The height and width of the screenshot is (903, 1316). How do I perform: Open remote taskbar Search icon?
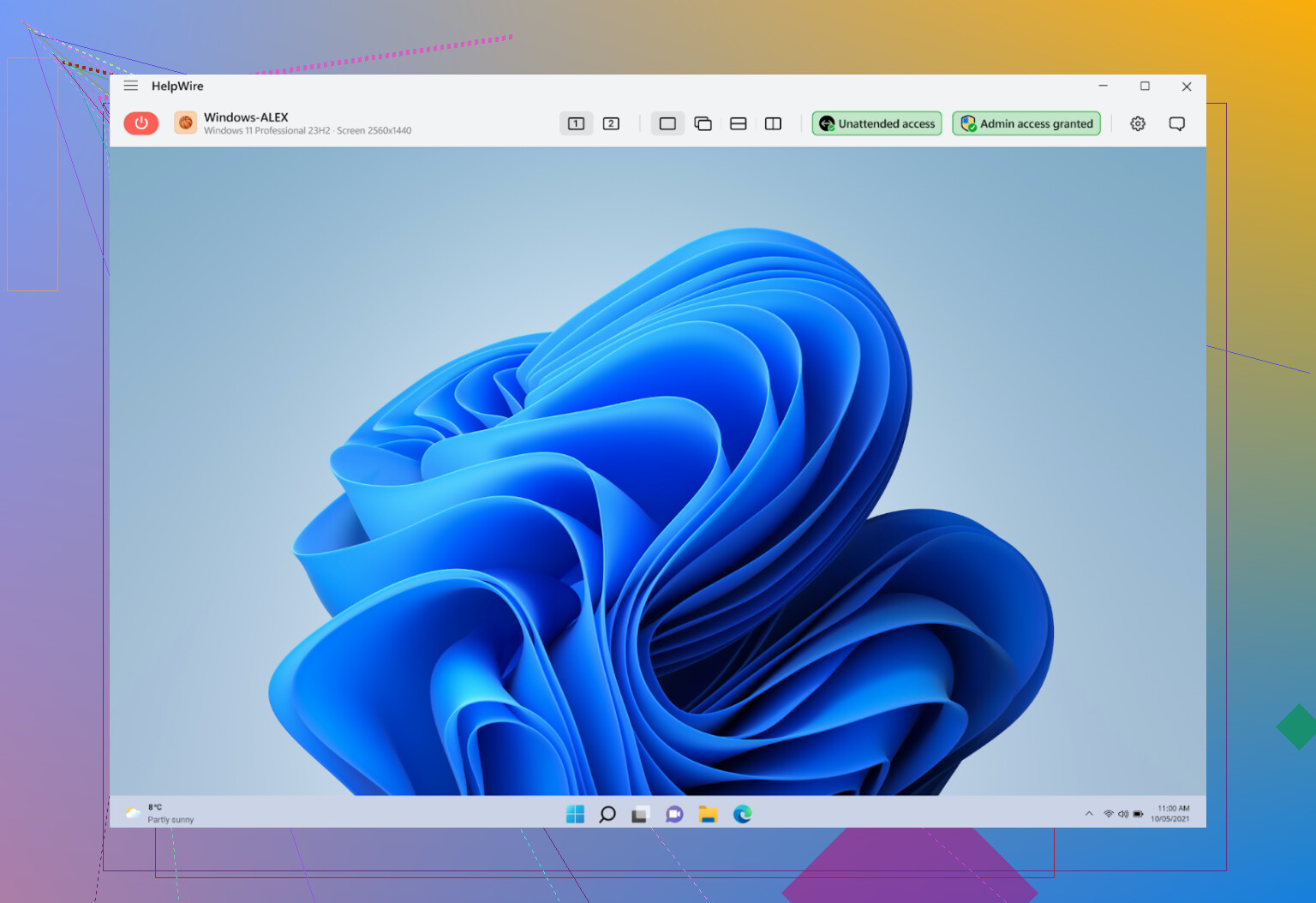click(x=607, y=814)
